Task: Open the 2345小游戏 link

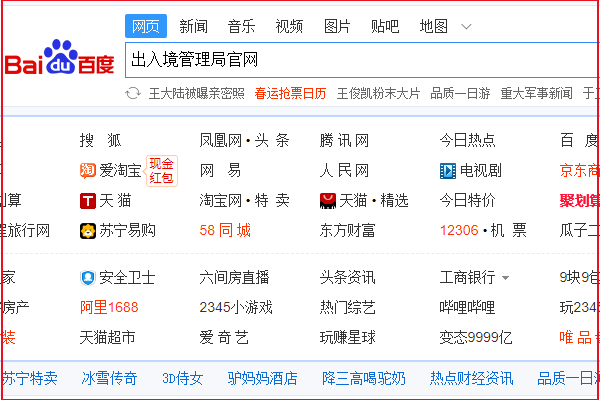Action: pos(236,307)
